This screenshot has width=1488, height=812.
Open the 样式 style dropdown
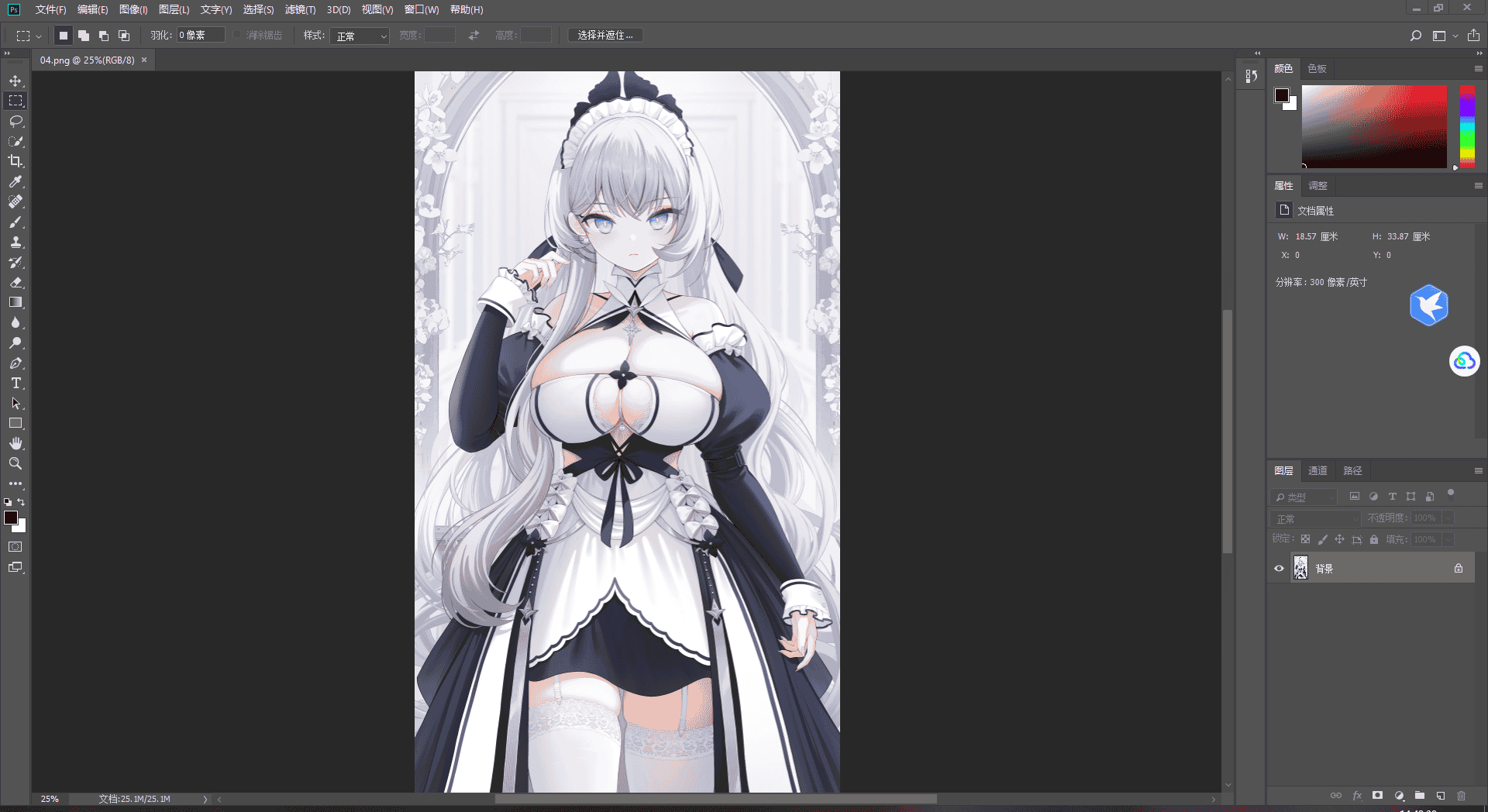click(x=360, y=36)
